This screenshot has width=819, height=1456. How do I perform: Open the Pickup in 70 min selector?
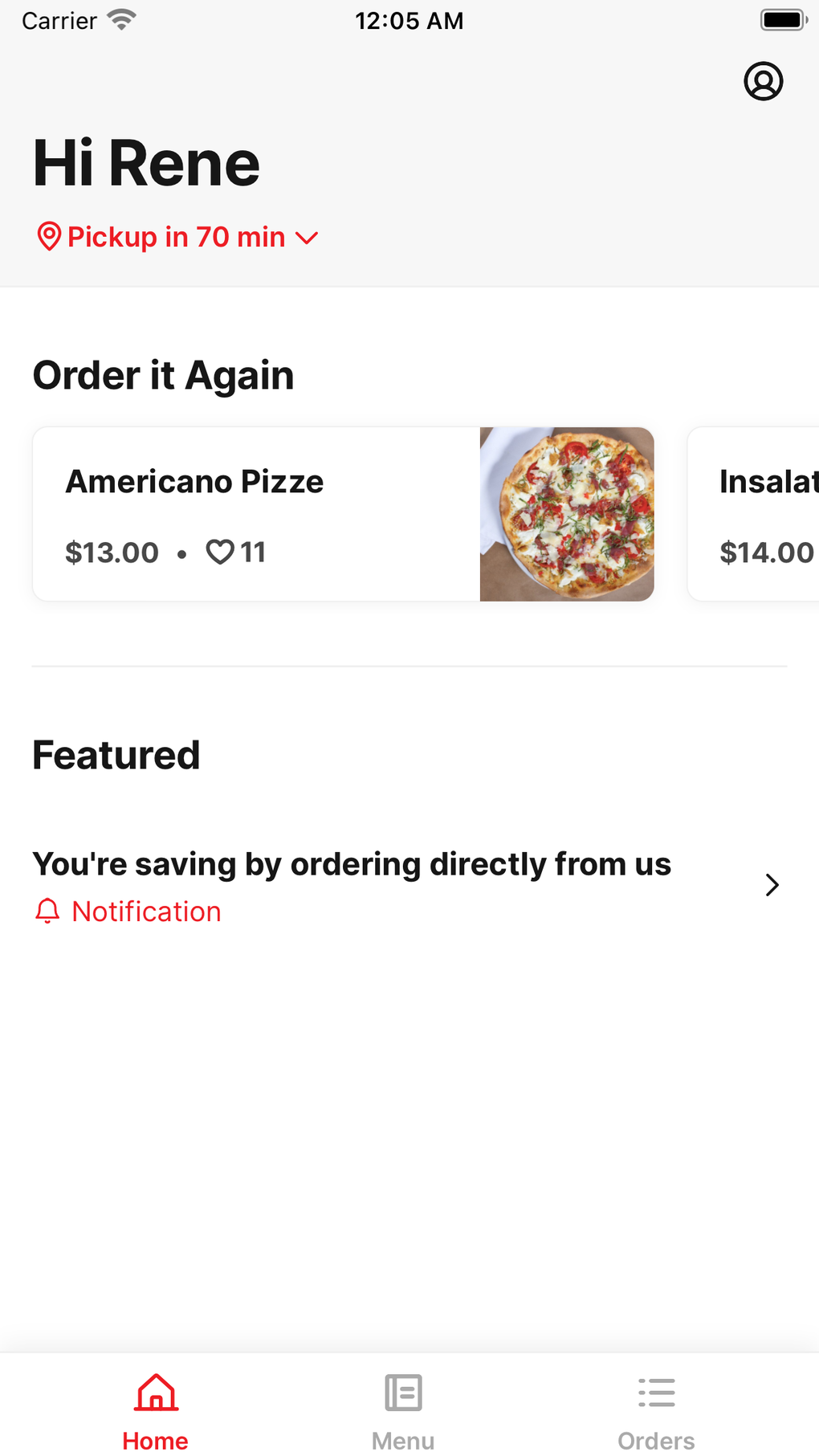(176, 237)
